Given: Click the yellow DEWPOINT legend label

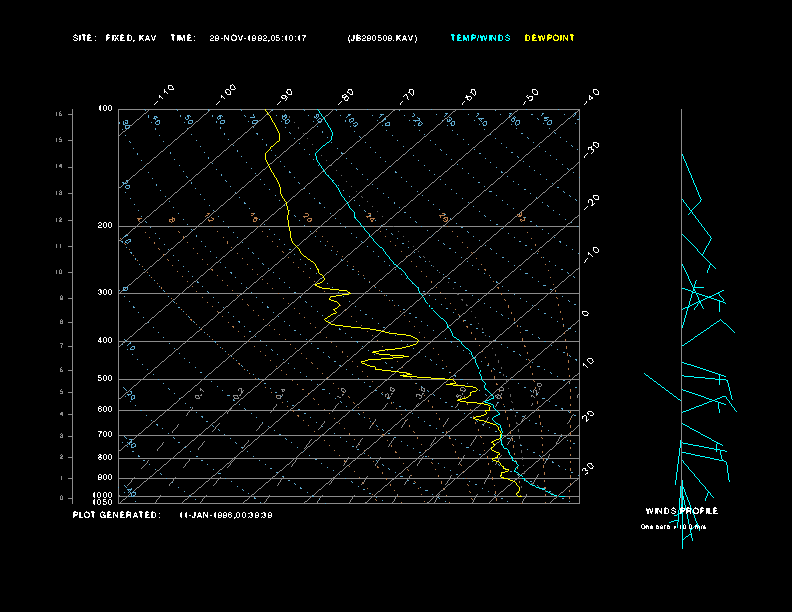Looking at the screenshot, I should pyautogui.click(x=549, y=38).
